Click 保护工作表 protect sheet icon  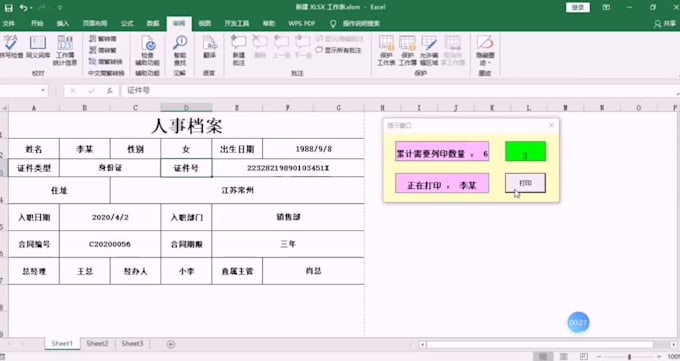[x=386, y=50]
